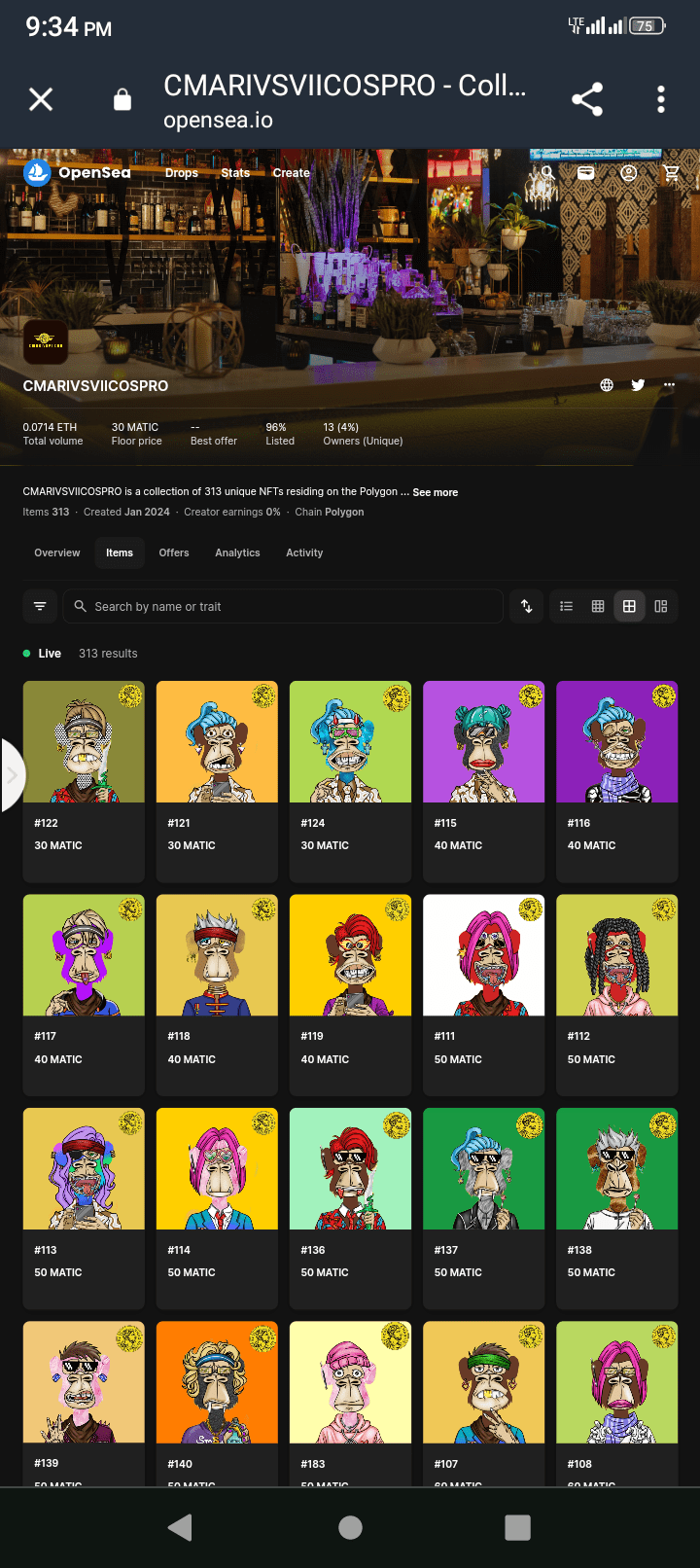700x1568 pixels.
Task: Open NFT #116 thumbnail
Action: (616, 742)
